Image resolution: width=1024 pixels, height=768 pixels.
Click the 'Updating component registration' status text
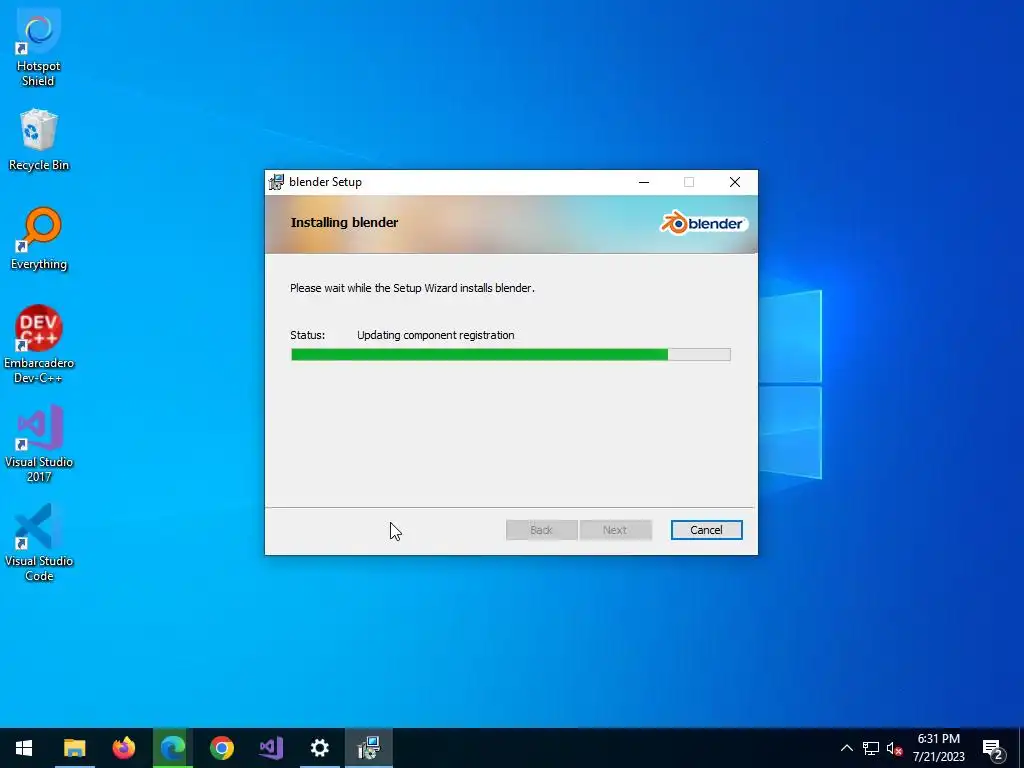436,335
